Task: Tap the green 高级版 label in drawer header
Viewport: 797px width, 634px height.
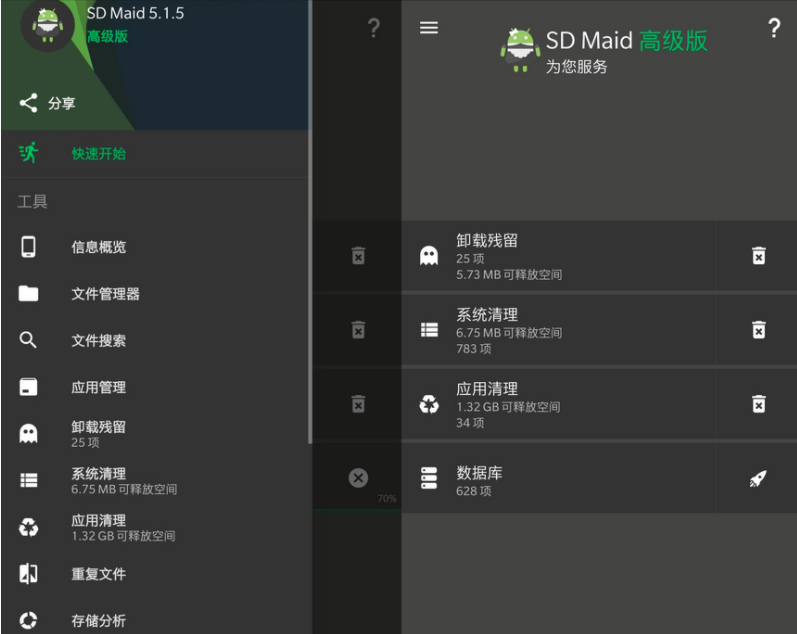Action: 107,37
